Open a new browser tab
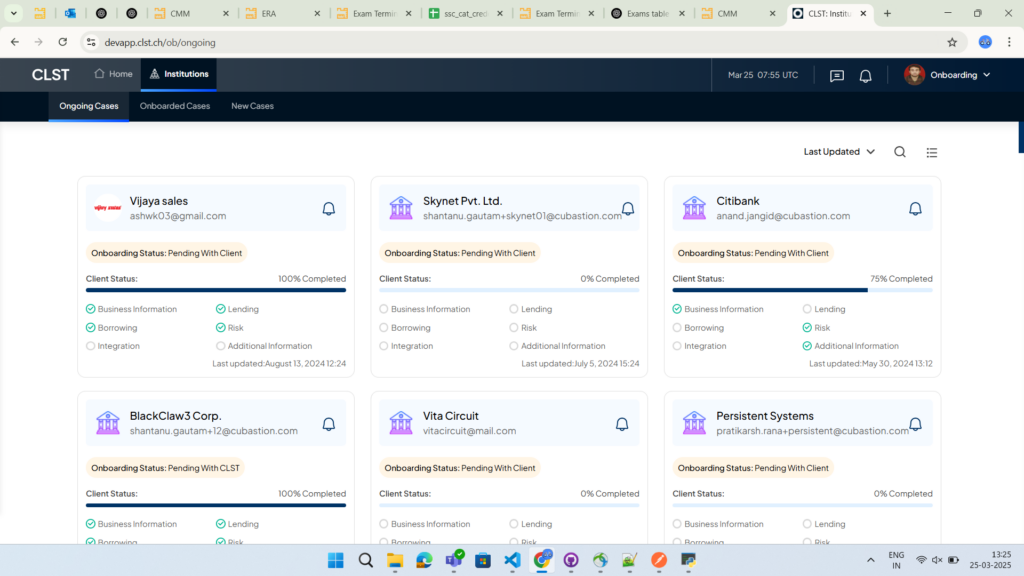1024x576 pixels. (x=887, y=13)
